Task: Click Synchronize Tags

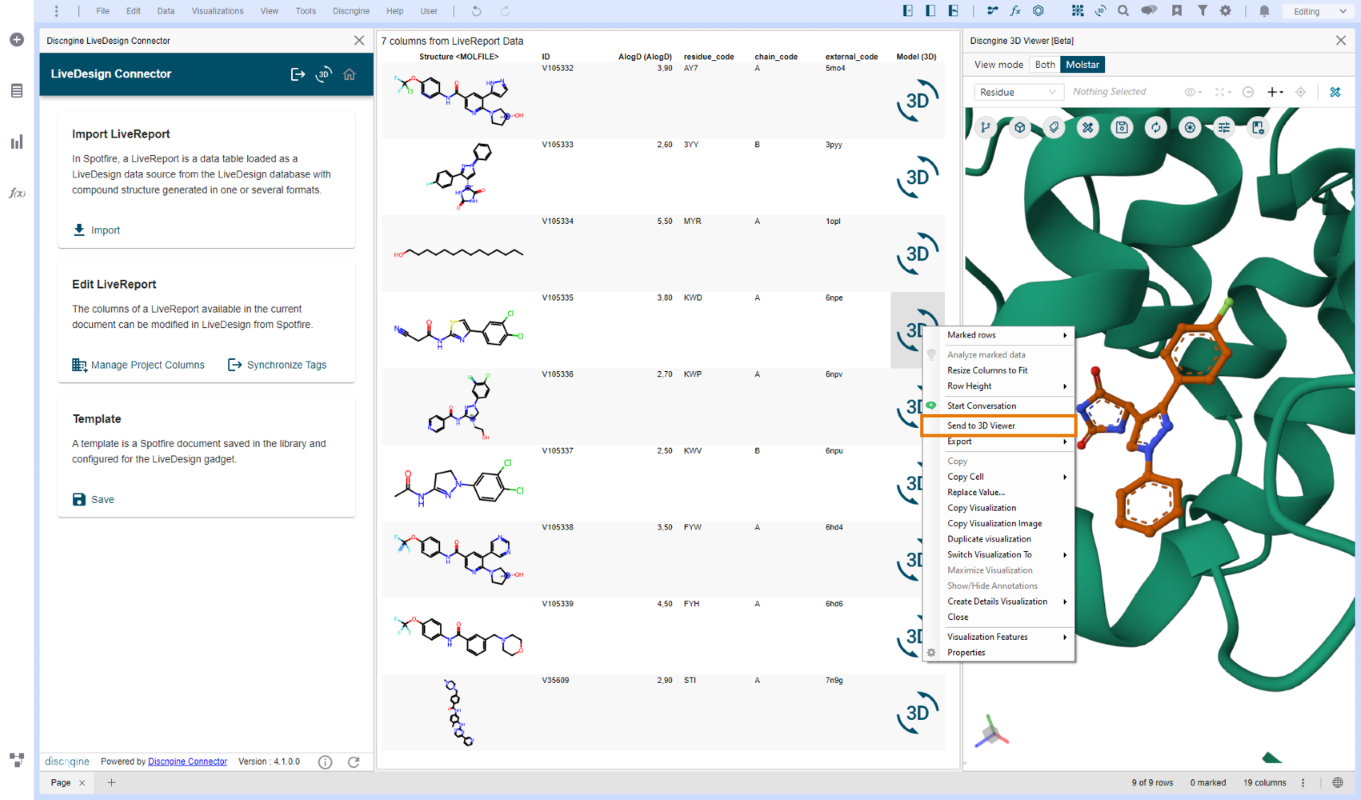Action: [x=277, y=365]
